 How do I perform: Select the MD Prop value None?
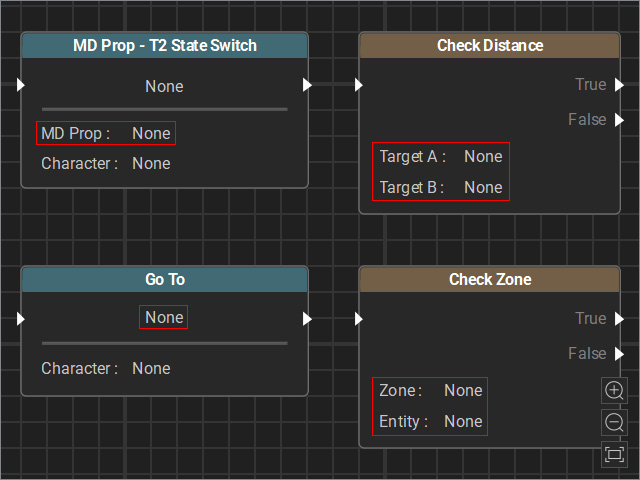(x=151, y=133)
